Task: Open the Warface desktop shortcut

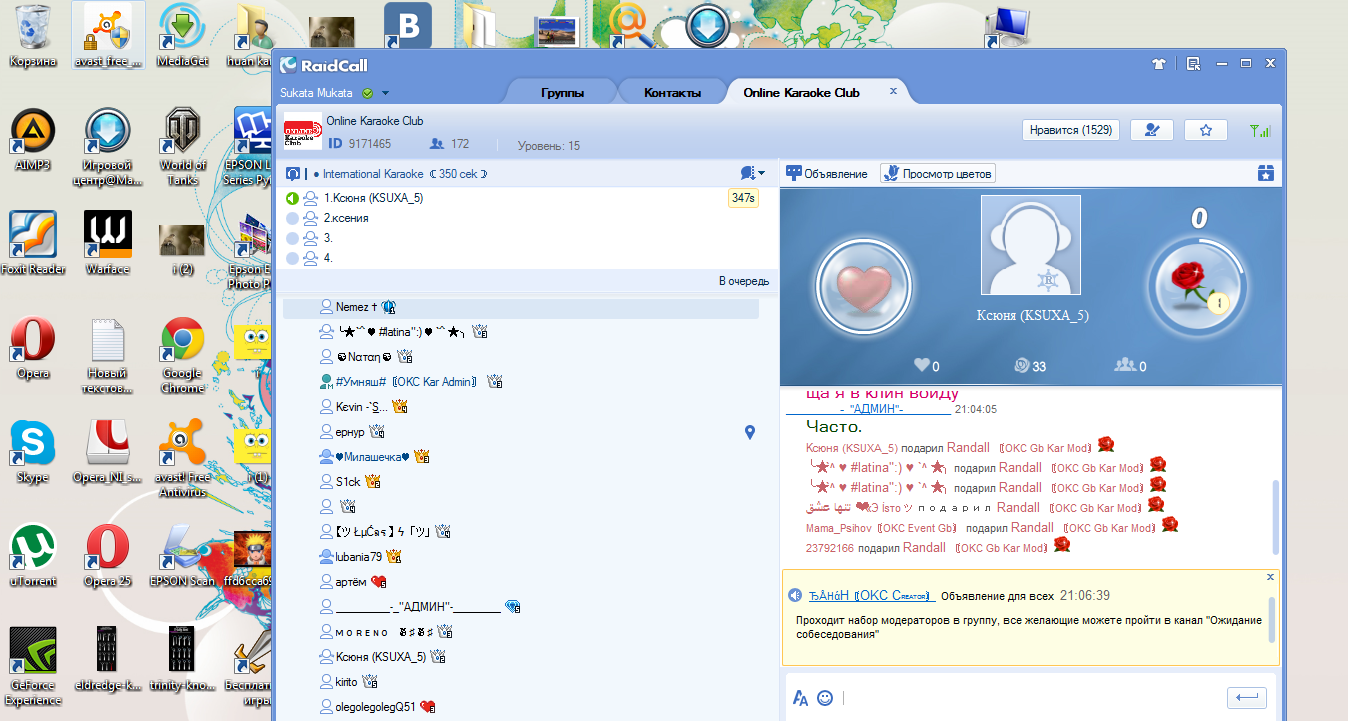Action: click(x=108, y=244)
